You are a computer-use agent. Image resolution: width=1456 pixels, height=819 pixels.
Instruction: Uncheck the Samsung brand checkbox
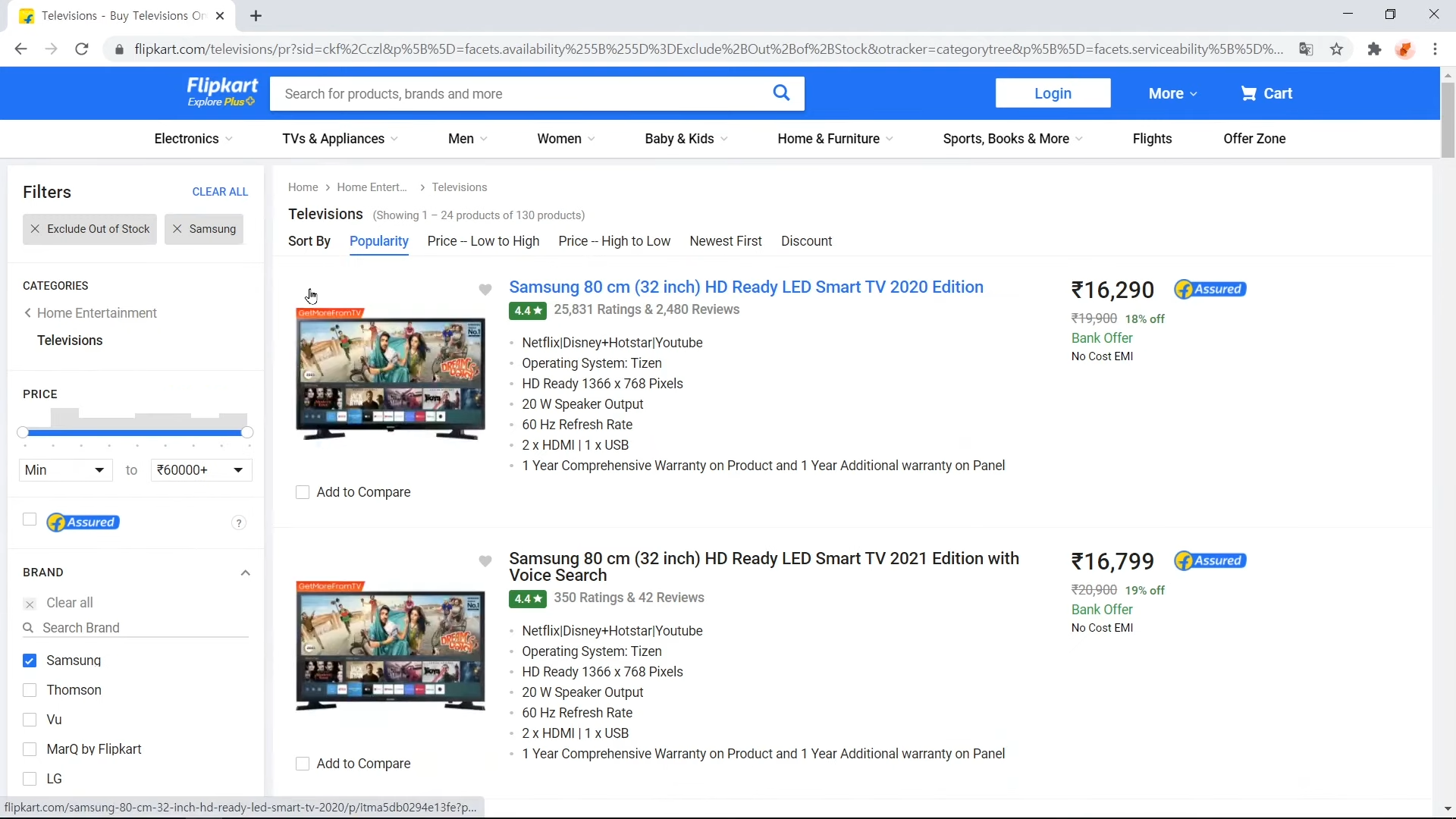point(30,661)
